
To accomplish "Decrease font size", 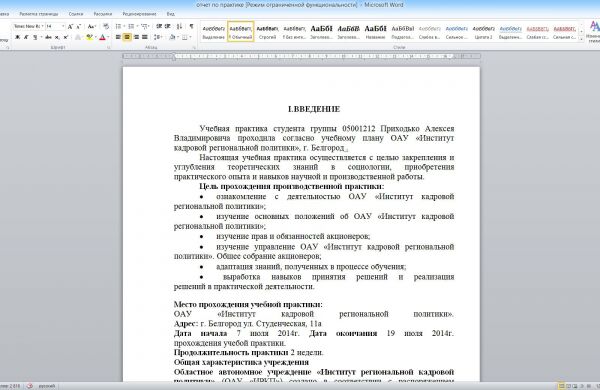I will (79, 26).
